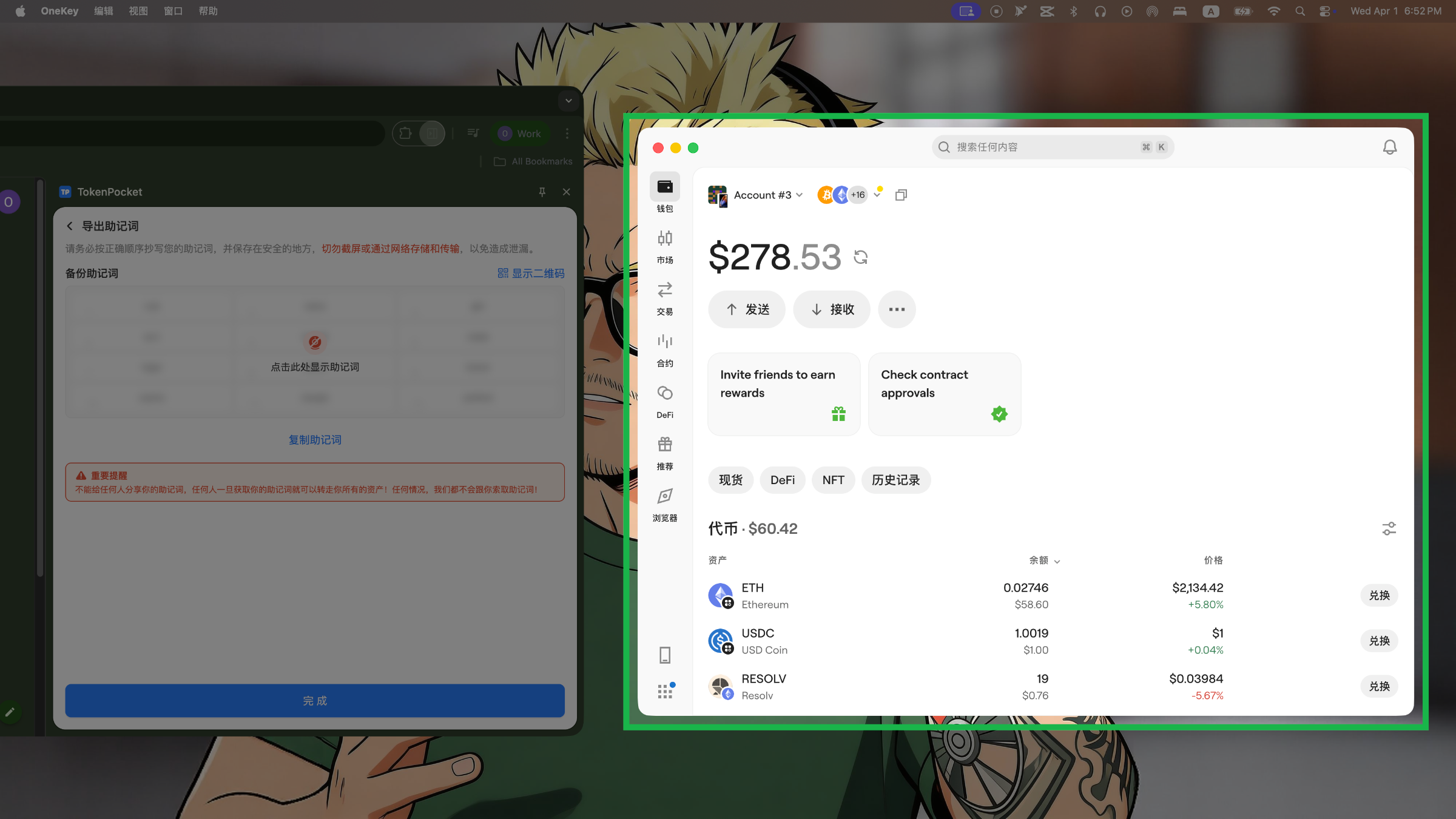This screenshot has height=819, width=1456.
Task: Open the 帮助 menu
Action: coord(208,11)
